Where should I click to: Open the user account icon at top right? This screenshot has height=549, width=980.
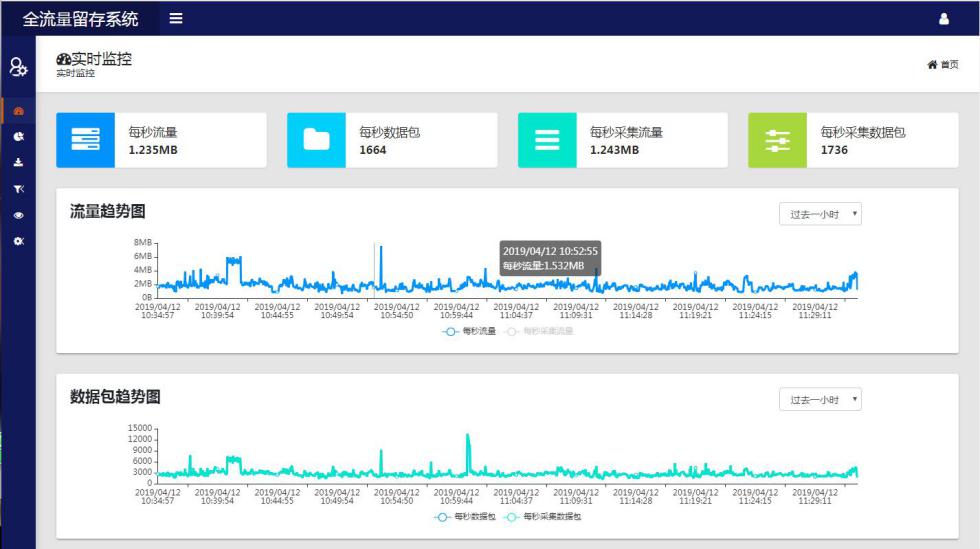[943, 19]
